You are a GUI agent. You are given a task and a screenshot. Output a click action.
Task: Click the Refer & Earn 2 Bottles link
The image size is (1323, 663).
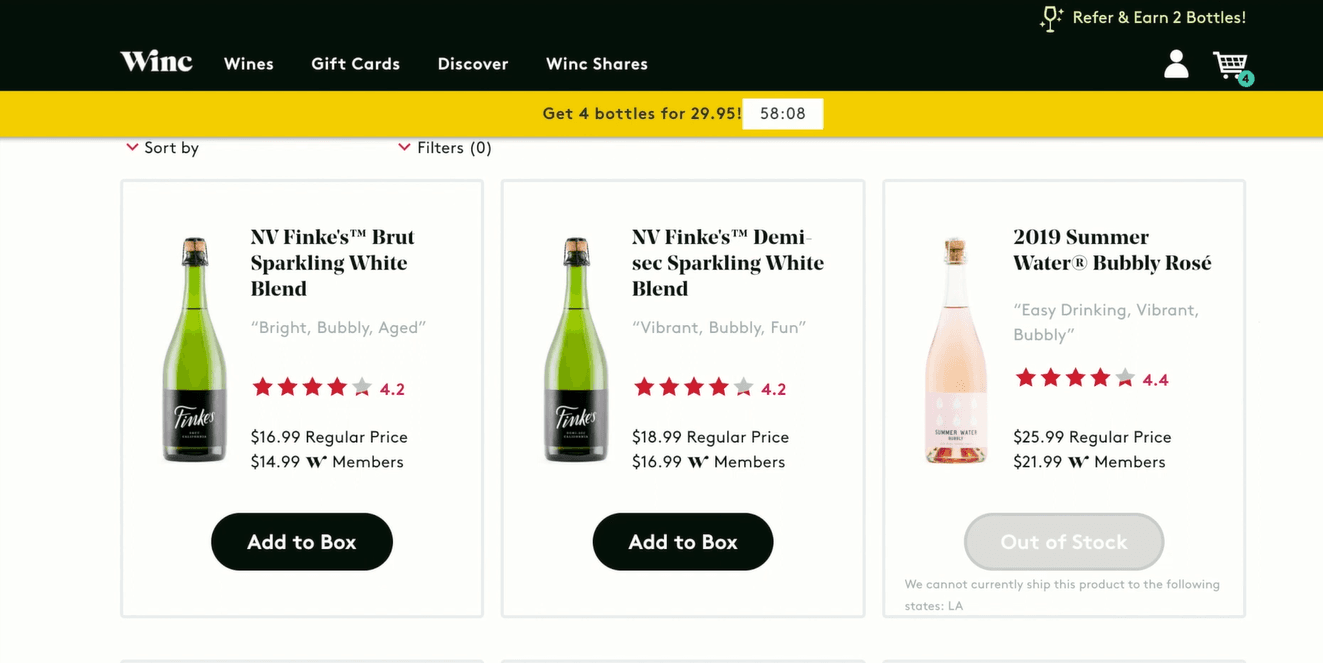[x=1159, y=18]
